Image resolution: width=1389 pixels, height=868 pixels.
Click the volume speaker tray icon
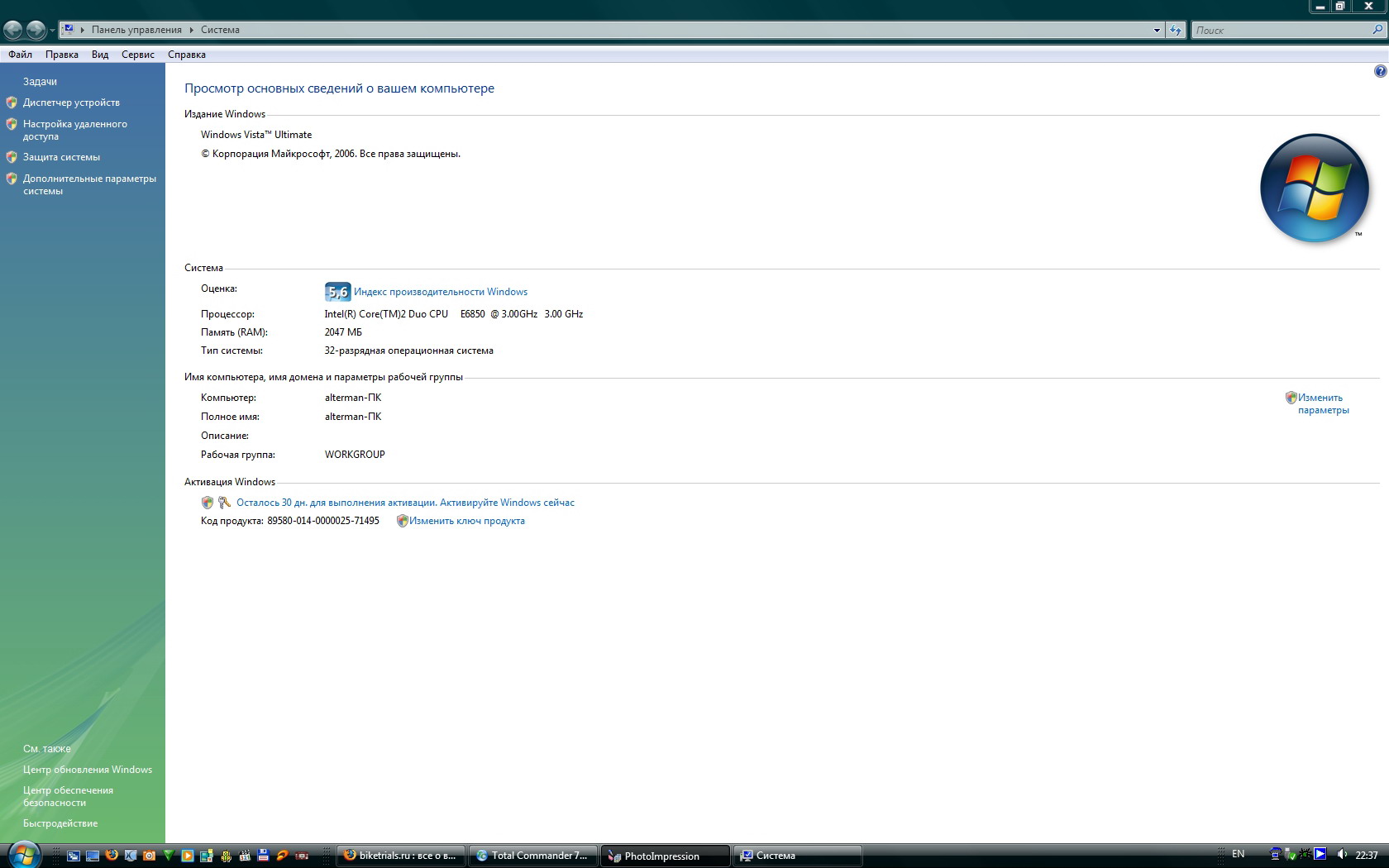[x=1341, y=855]
